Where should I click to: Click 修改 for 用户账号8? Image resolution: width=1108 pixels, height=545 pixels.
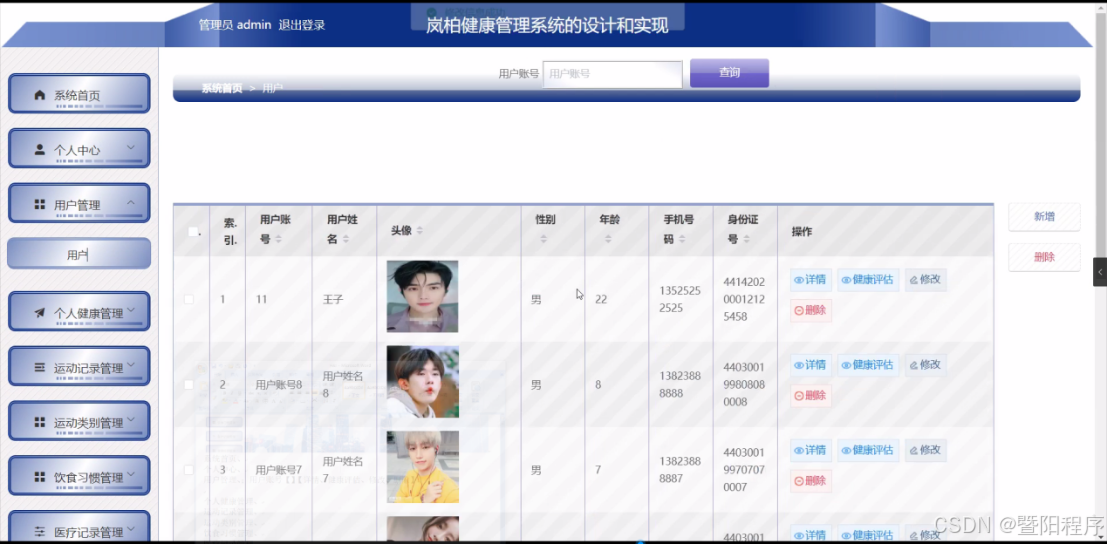[926, 365]
